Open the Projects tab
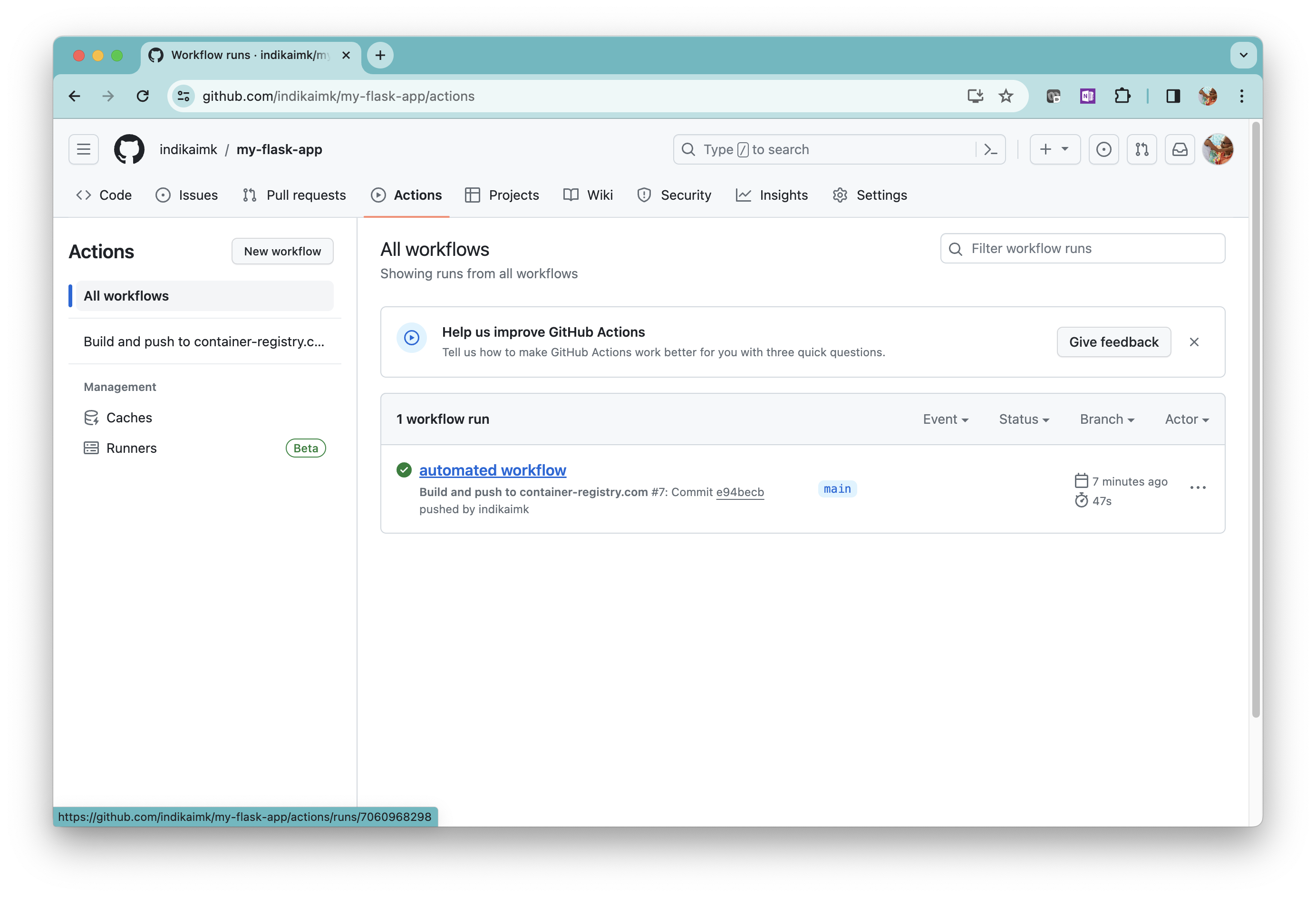1316x897 pixels. coord(502,195)
